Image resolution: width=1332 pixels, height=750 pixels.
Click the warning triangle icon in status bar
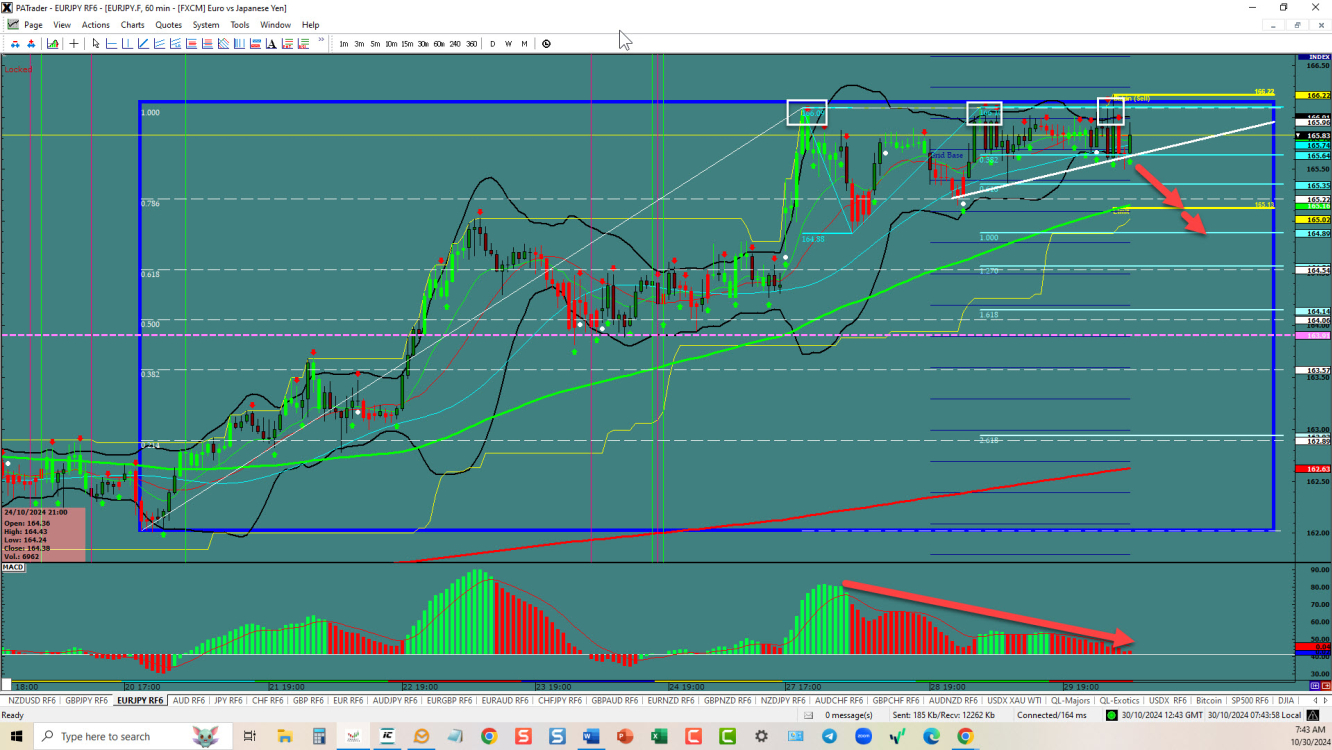1312,715
